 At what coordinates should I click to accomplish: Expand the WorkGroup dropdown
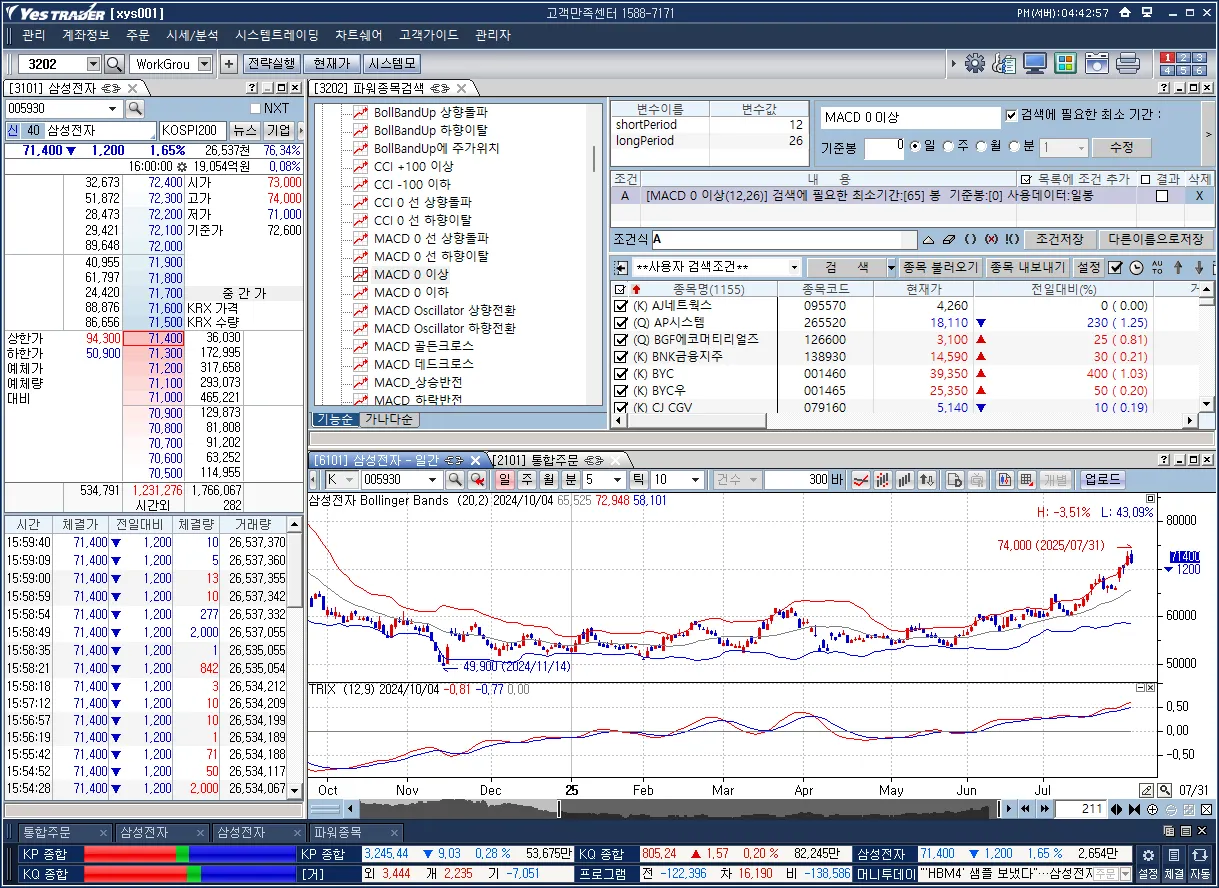(205, 64)
